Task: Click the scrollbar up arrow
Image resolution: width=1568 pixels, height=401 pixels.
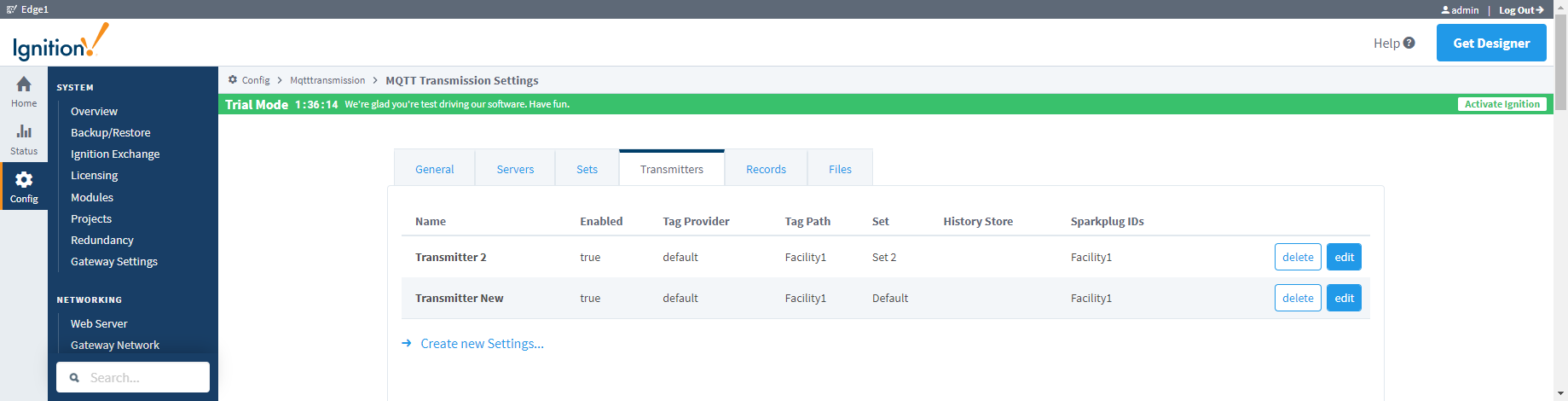Action: click(x=1560, y=6)
